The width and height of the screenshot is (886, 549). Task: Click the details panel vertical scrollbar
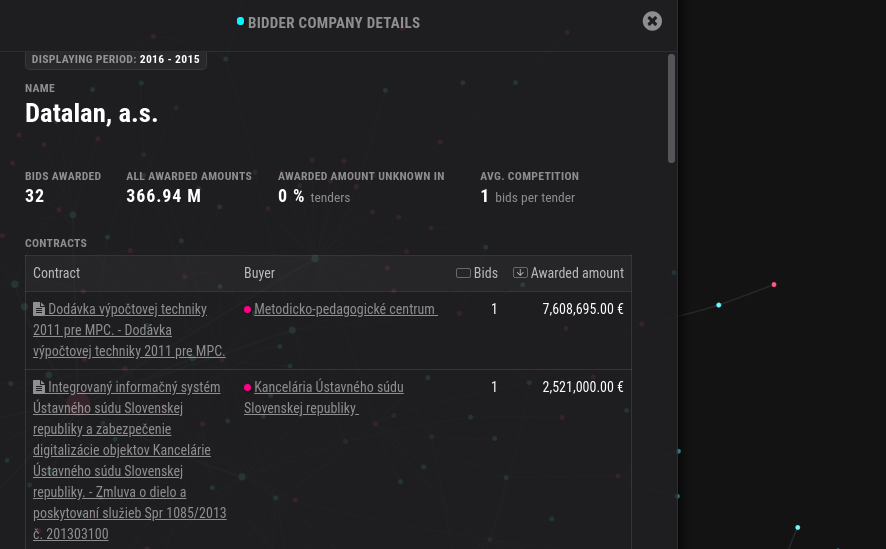pos(671,108)
